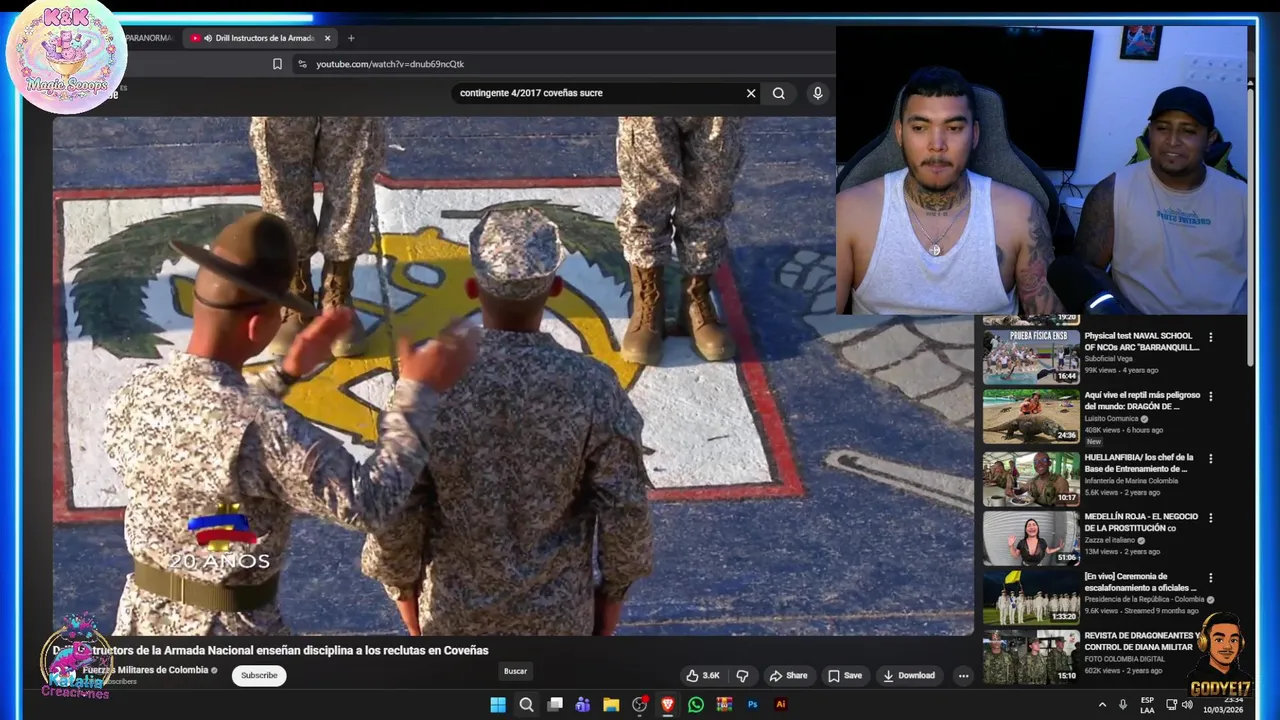
Task: Start voice search with microphone button
Action: click(x=818, y=93)
